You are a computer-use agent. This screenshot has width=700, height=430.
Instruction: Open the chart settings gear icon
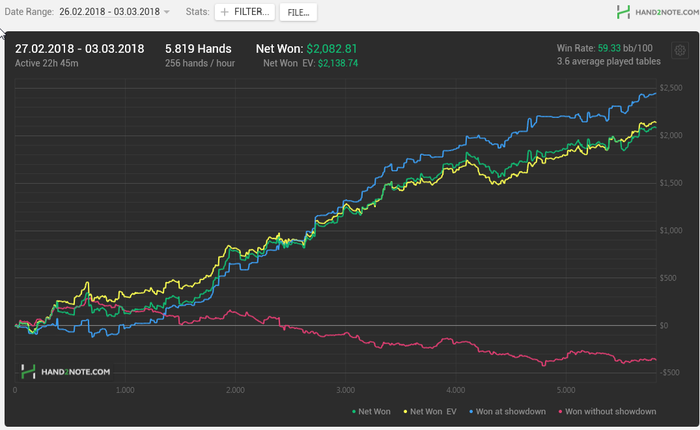pyautogui.click(x=680, y=50)
